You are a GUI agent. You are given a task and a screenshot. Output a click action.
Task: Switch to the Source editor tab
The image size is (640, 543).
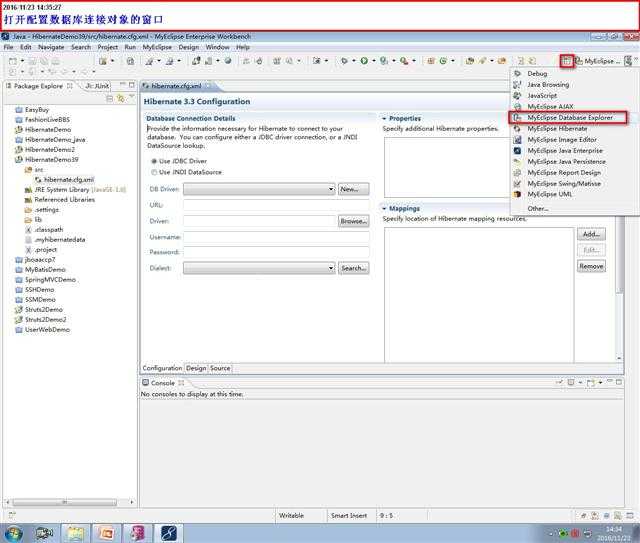tap(220, 368)
